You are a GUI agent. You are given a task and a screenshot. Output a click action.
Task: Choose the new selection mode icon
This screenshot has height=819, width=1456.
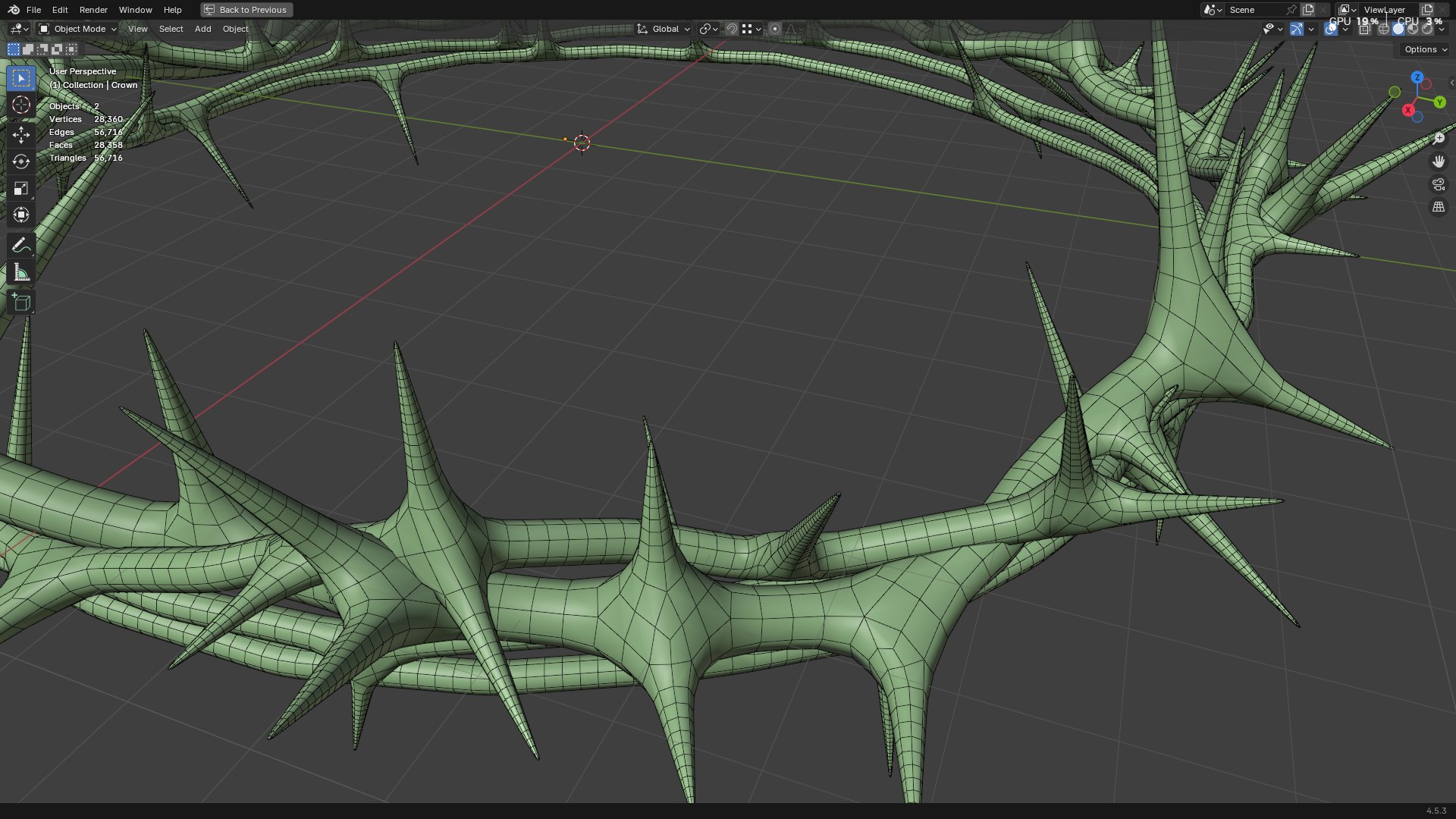click(x=14, y=49)
